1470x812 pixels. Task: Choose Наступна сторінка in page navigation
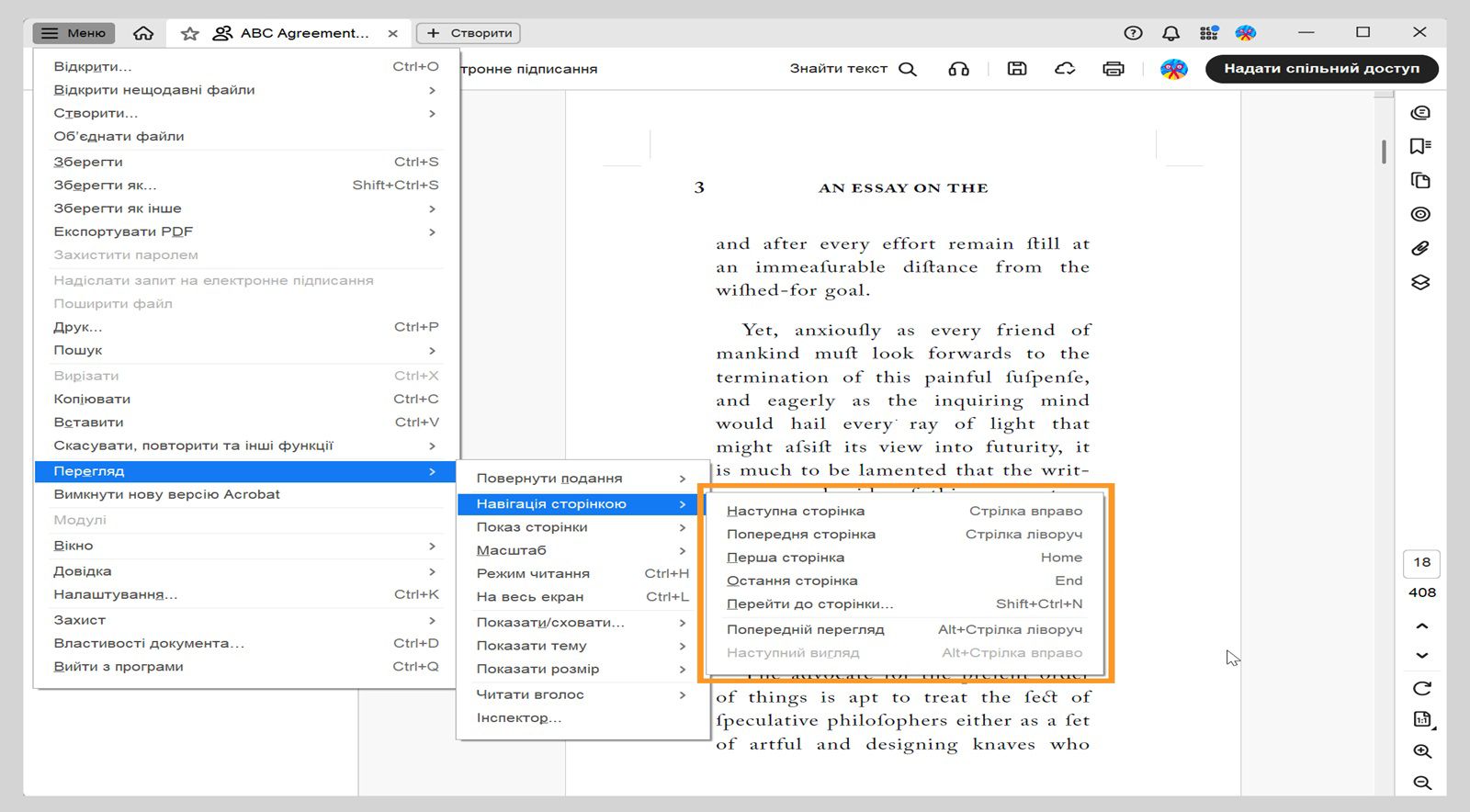point(905,511)
